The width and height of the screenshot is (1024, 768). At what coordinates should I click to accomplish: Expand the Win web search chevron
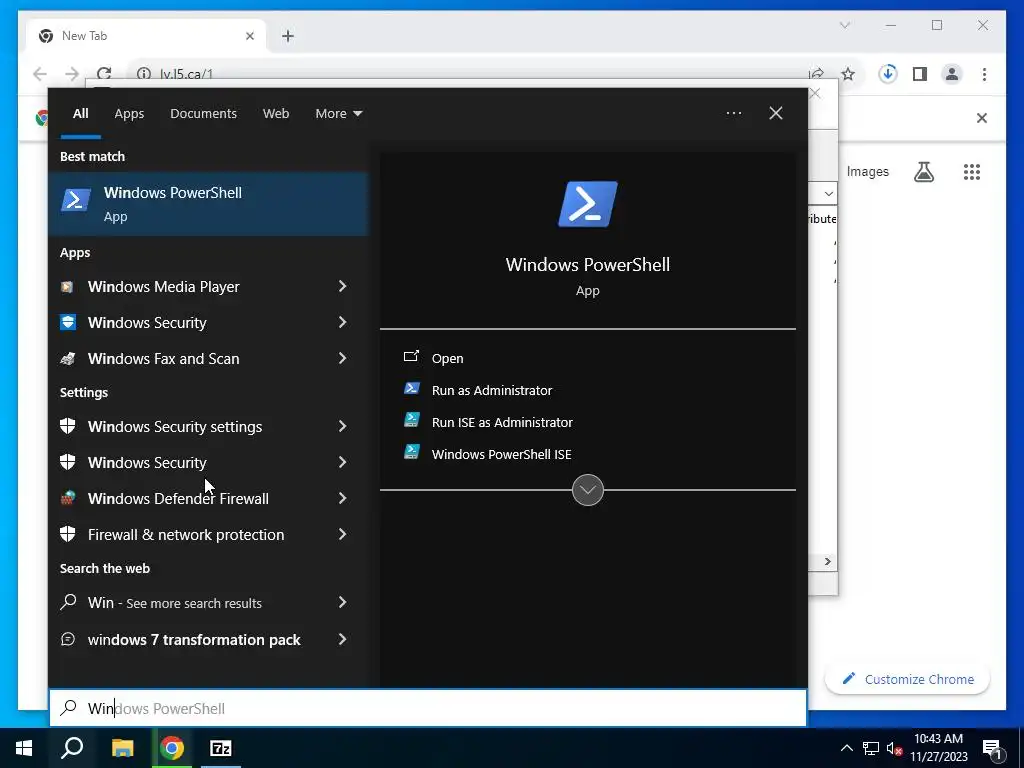tap(342, 602)
